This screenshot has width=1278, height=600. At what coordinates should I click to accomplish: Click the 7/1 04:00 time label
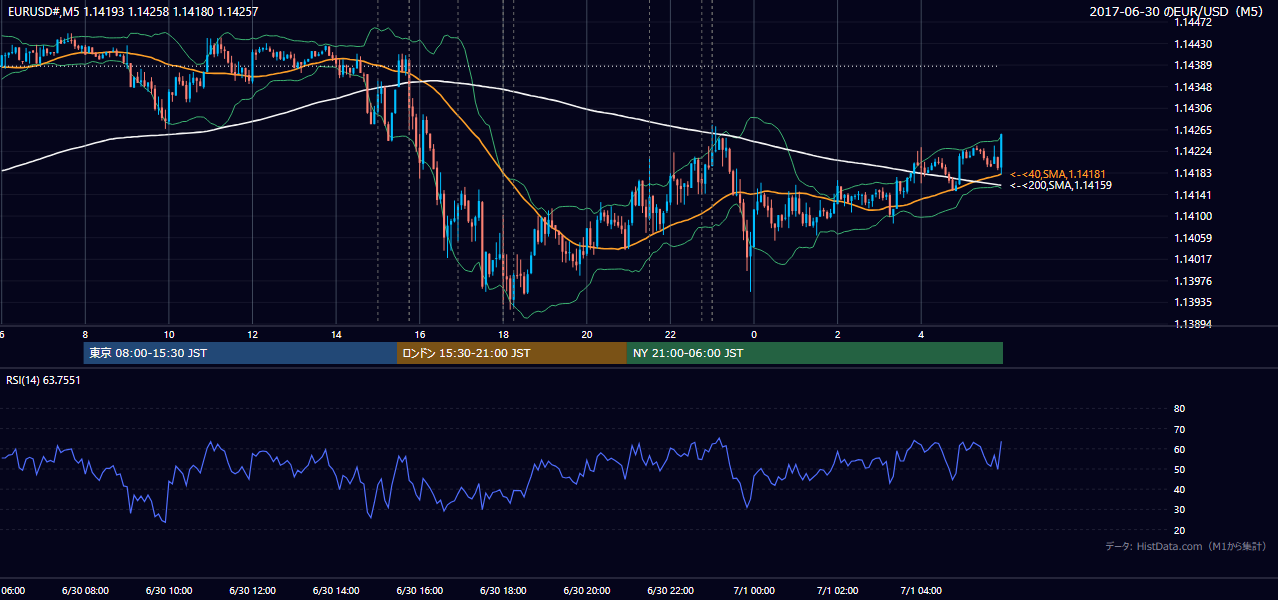point(921,591)
